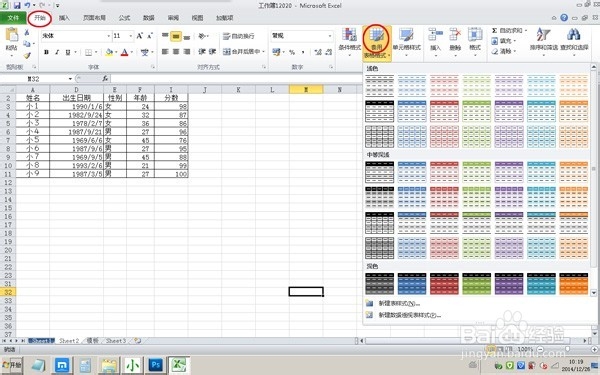Click the Format Painter brush icon

click(27, 55)
